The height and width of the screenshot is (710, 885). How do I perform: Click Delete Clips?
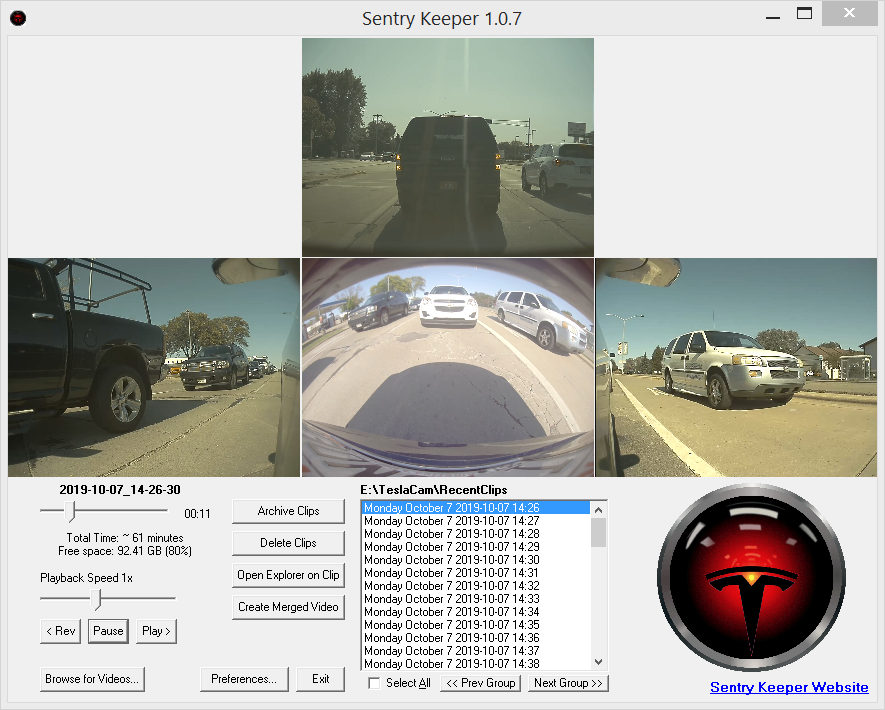(x=288, y=543)
